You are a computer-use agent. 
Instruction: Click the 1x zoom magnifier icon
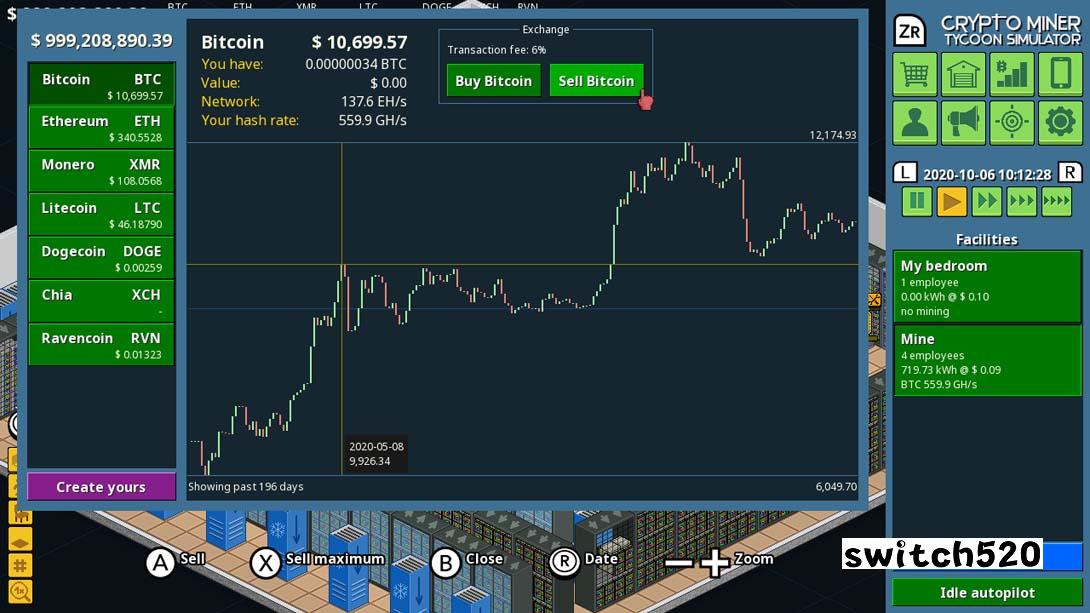(20, 590)
